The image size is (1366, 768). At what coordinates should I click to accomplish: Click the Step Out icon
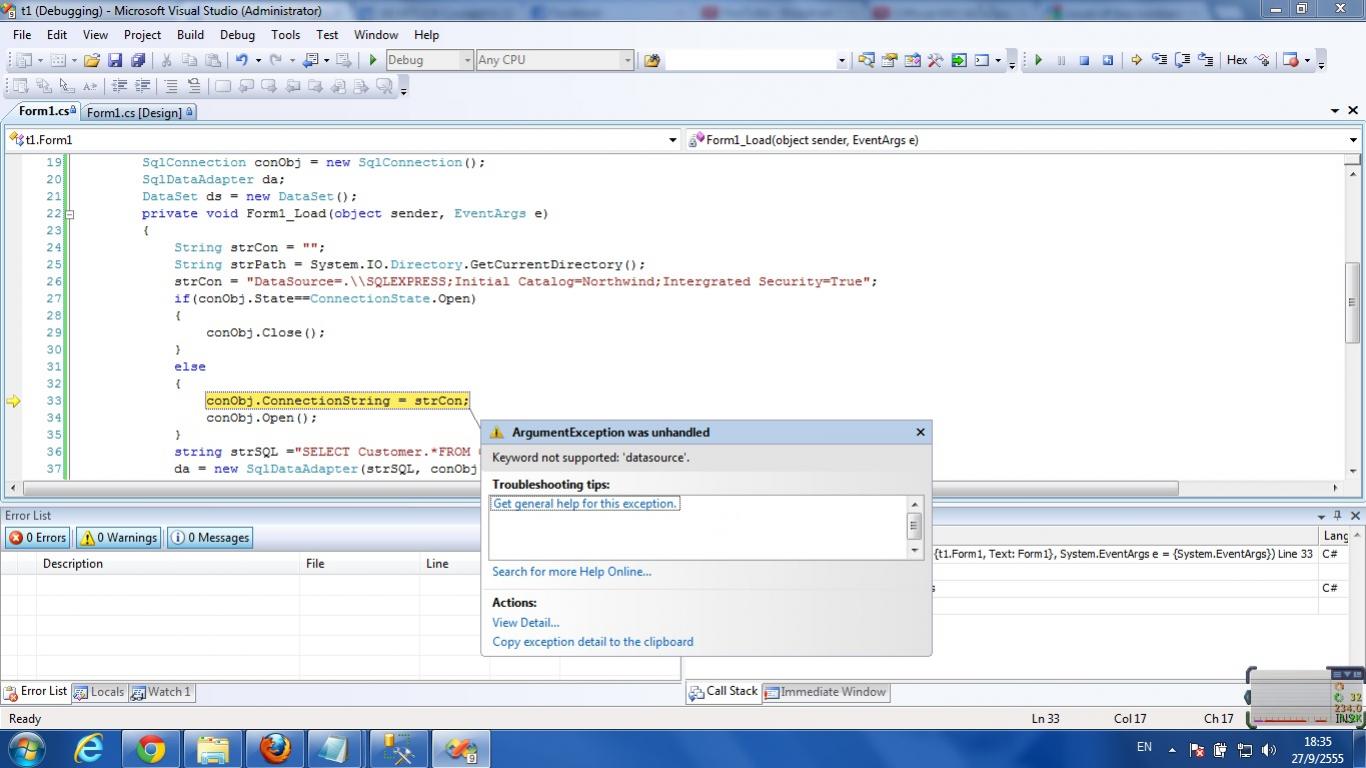point(1206,60)
